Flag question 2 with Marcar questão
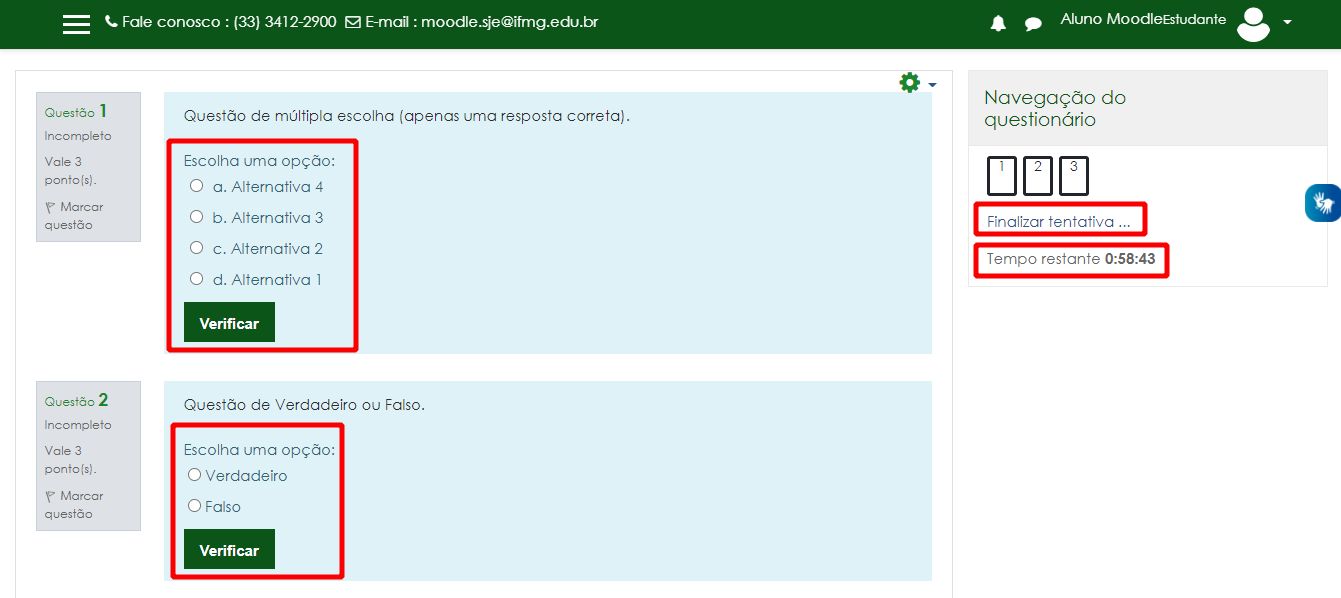Viewport: 1341px width, 598px height. 74,505
